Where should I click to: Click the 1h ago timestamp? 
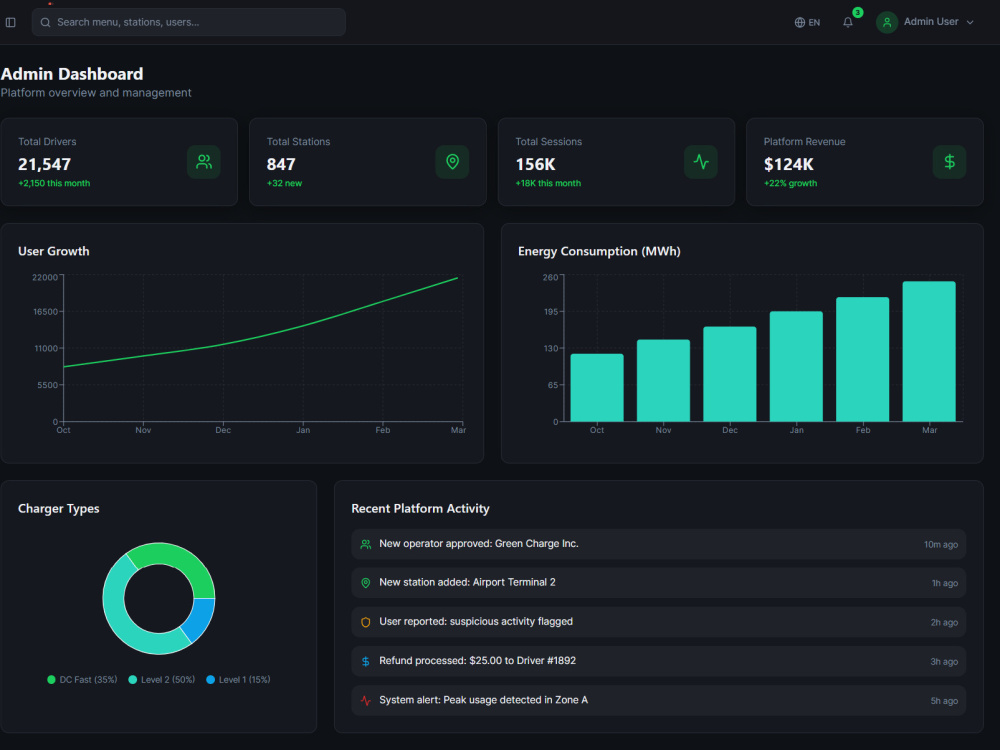pyautogui.click(x=945, y=583)
